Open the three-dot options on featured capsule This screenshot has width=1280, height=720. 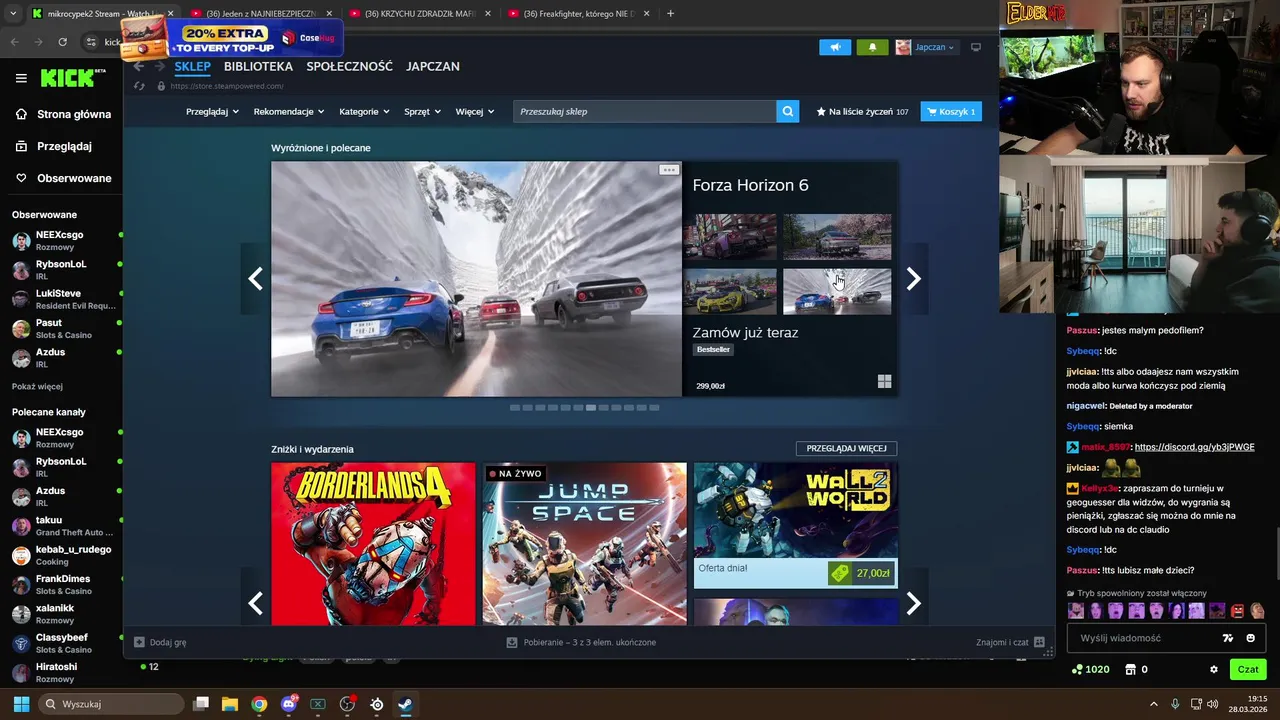point(668,170)
